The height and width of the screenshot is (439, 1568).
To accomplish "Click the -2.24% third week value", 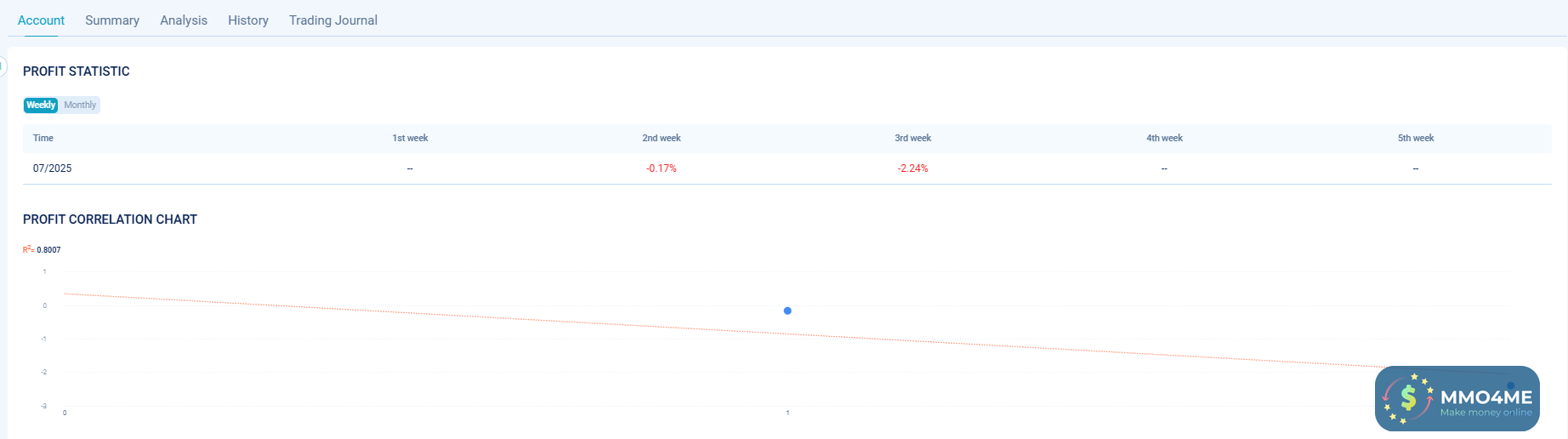I will point(912,168).
